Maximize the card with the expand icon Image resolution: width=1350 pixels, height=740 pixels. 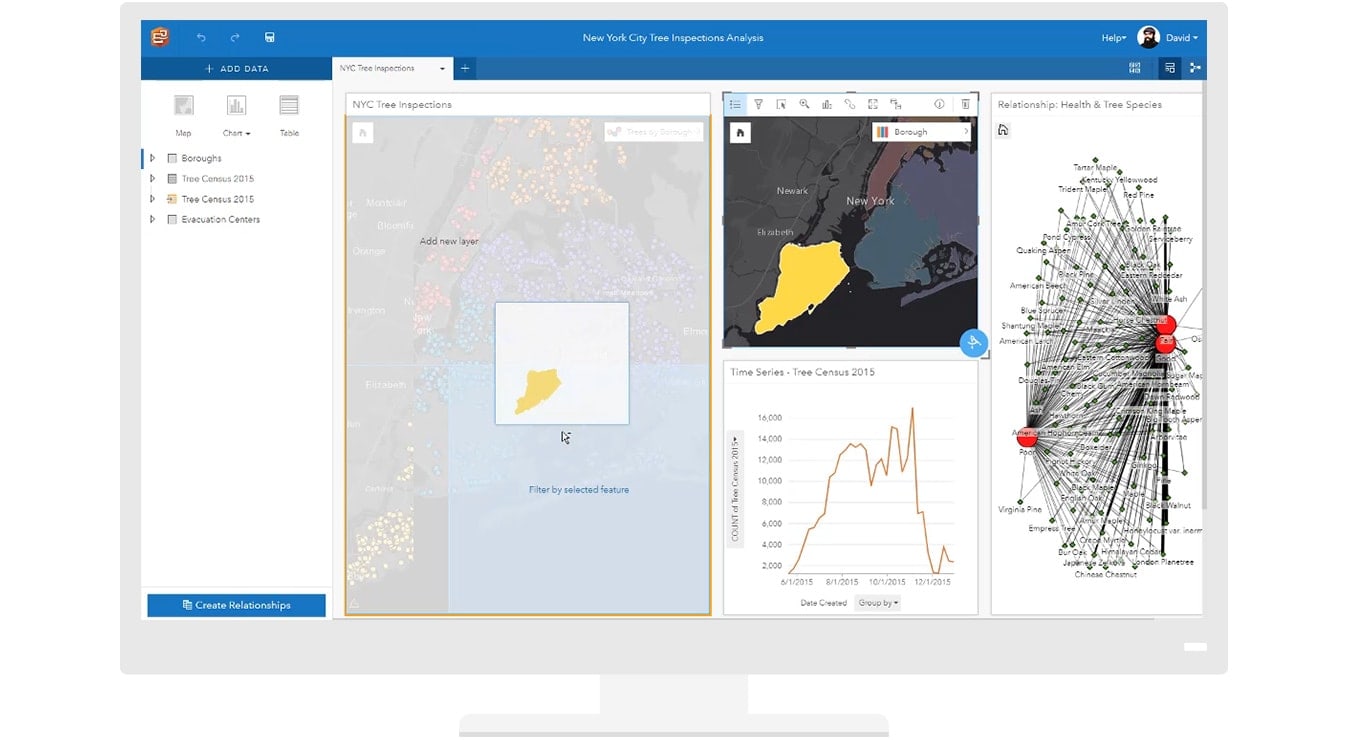pyautogui.click(x=873, y=104)
